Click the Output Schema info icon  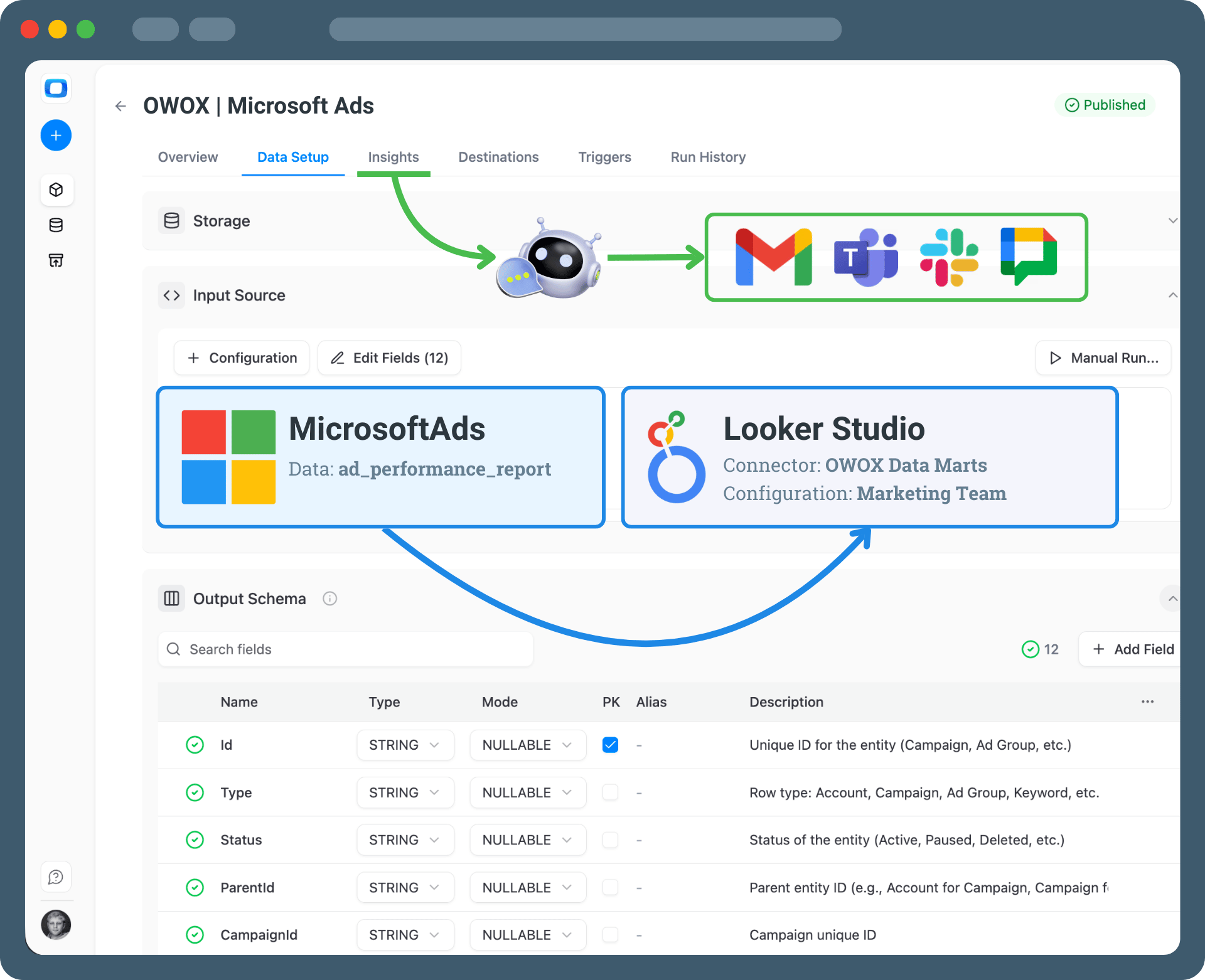[329, 599]
